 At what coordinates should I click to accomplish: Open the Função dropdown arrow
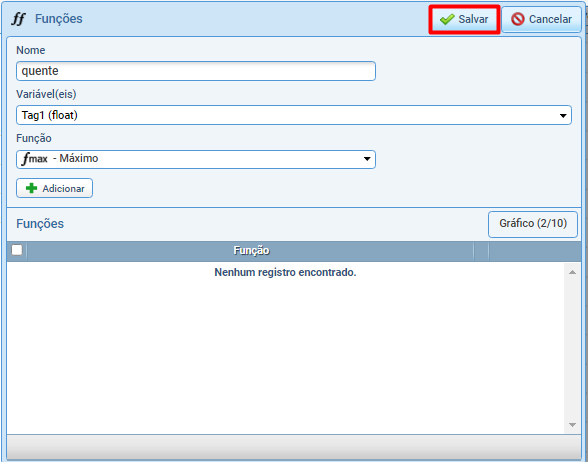pos(367,159)
